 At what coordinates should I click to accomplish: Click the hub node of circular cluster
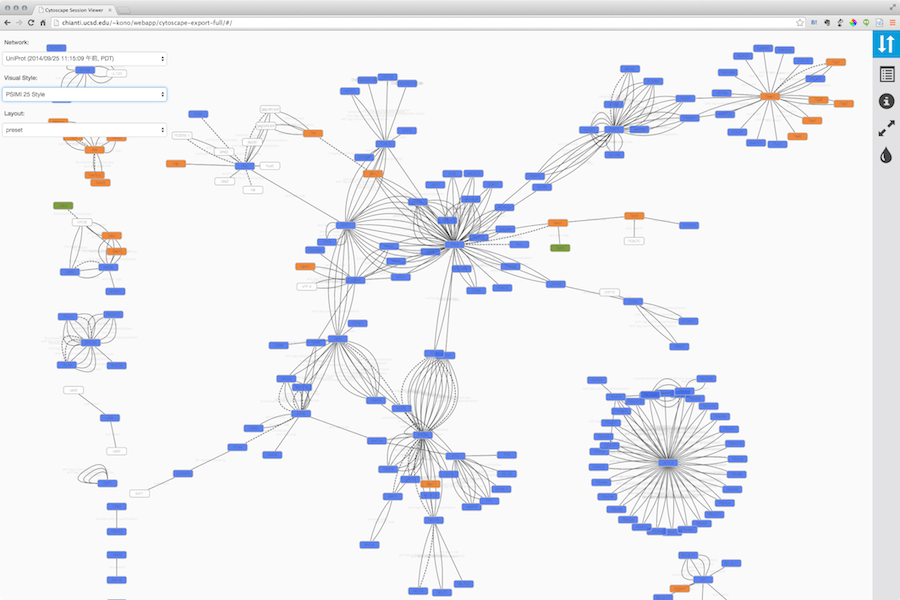click(667, 462)
